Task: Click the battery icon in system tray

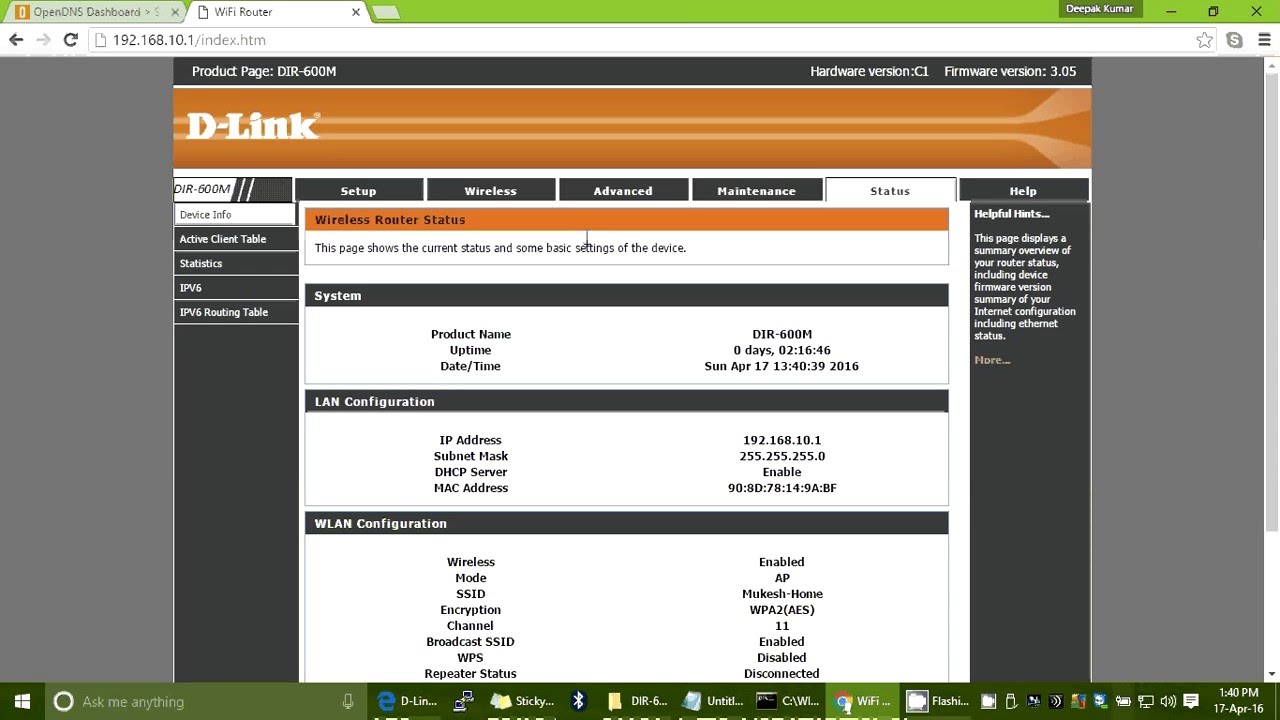Action: click(1123, 701)
